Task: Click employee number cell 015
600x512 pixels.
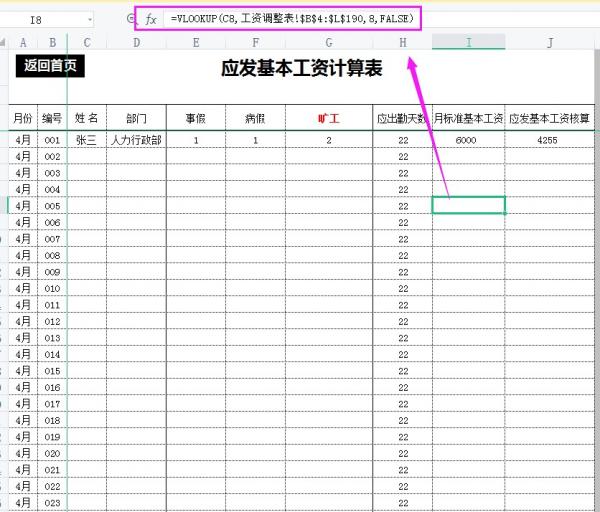Action: click(x=52, y=371)
